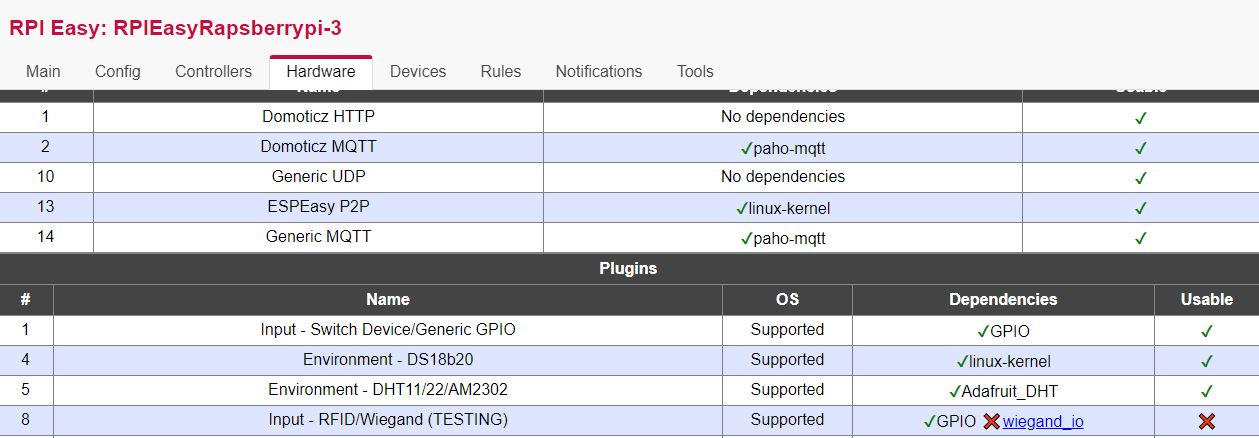Image resolution: width=1259 pixels, height=438 pixels.
Task: Go to the Devices tab
Action: 418,72
